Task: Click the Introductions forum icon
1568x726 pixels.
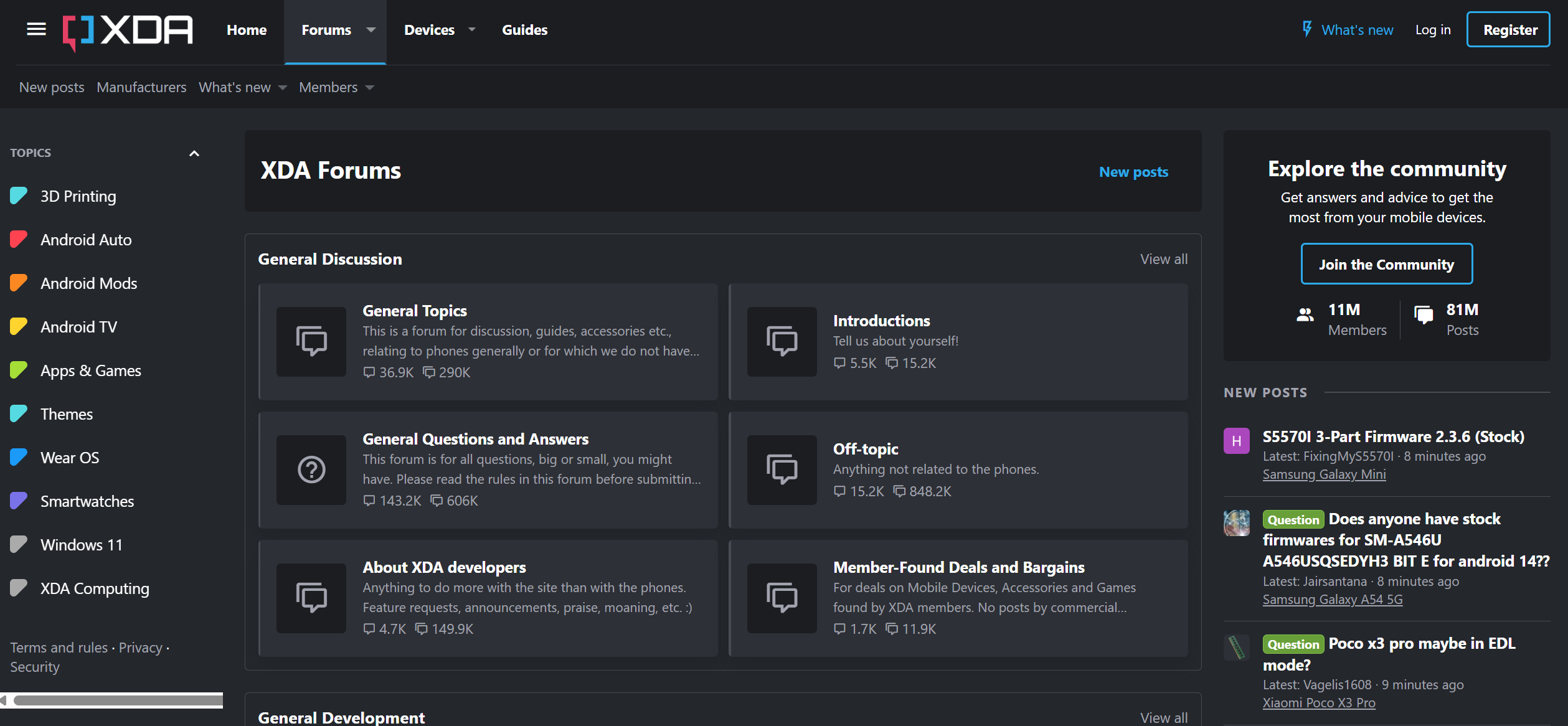Action: coord(782,341)
